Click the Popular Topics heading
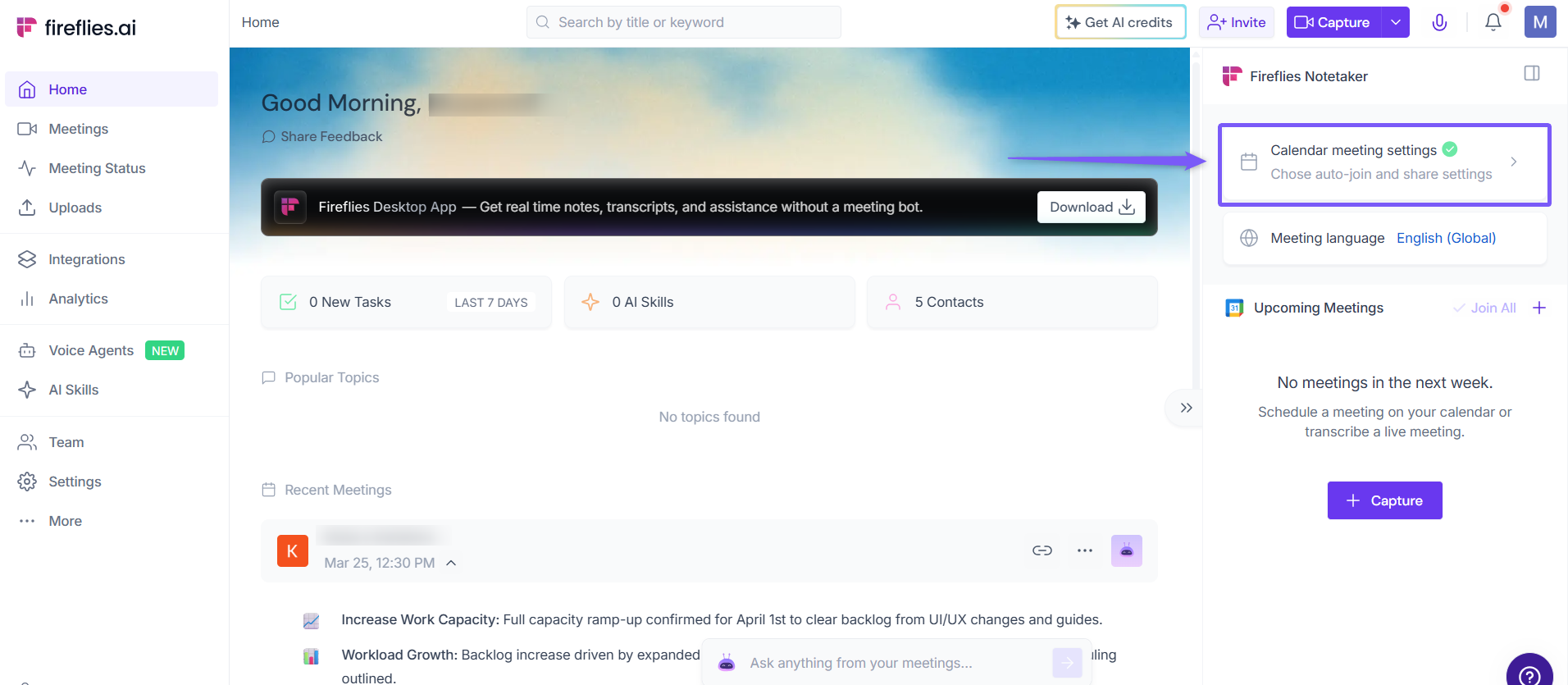 tap(331, 377)
